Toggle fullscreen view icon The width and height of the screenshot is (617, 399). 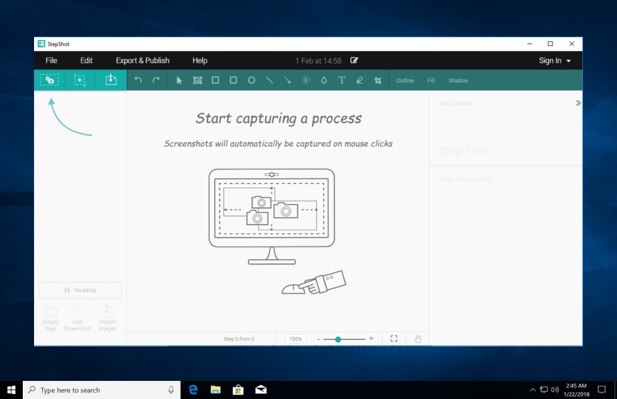(x=394, y=338)
